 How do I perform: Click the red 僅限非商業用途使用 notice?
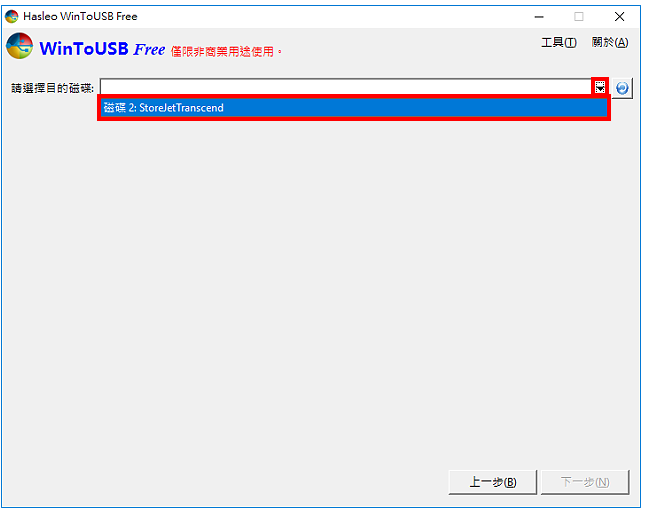226,52
